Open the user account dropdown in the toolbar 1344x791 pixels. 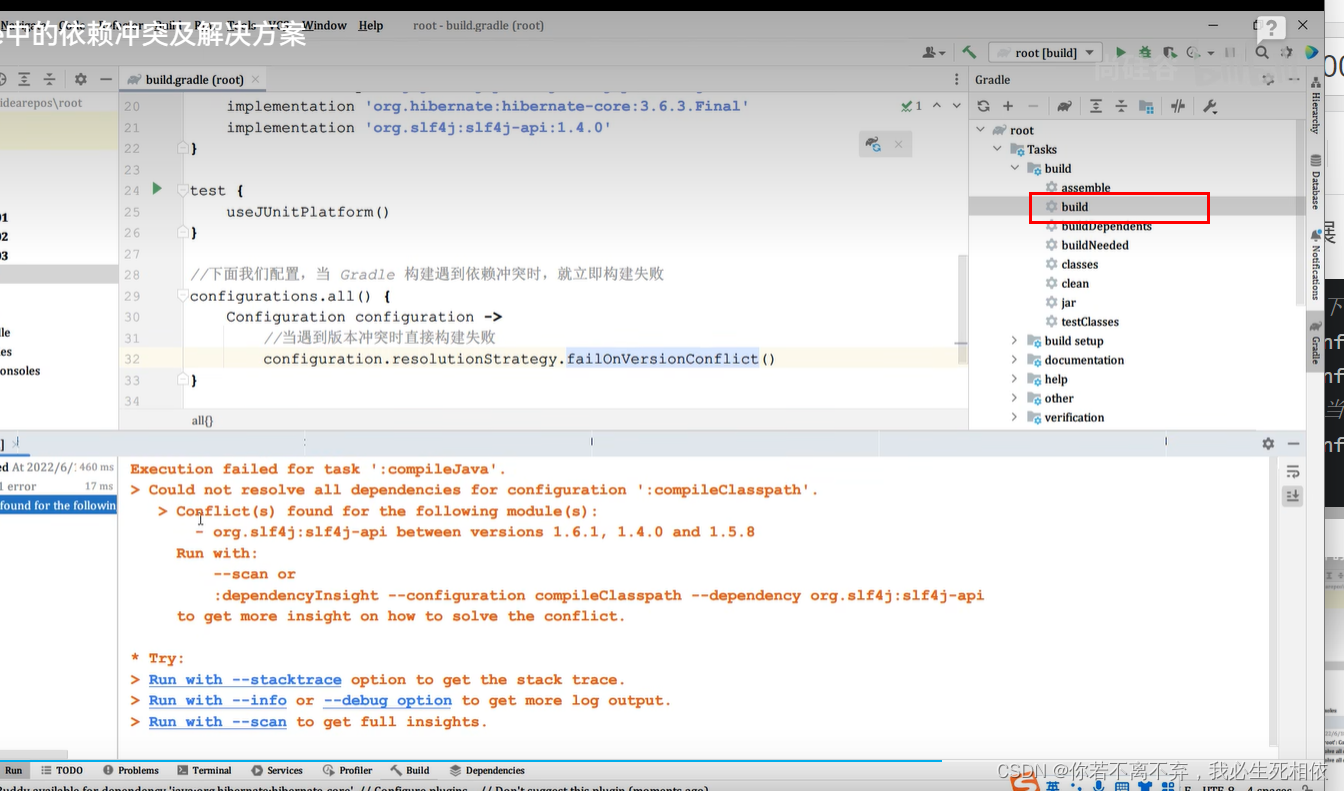[935, 52]
